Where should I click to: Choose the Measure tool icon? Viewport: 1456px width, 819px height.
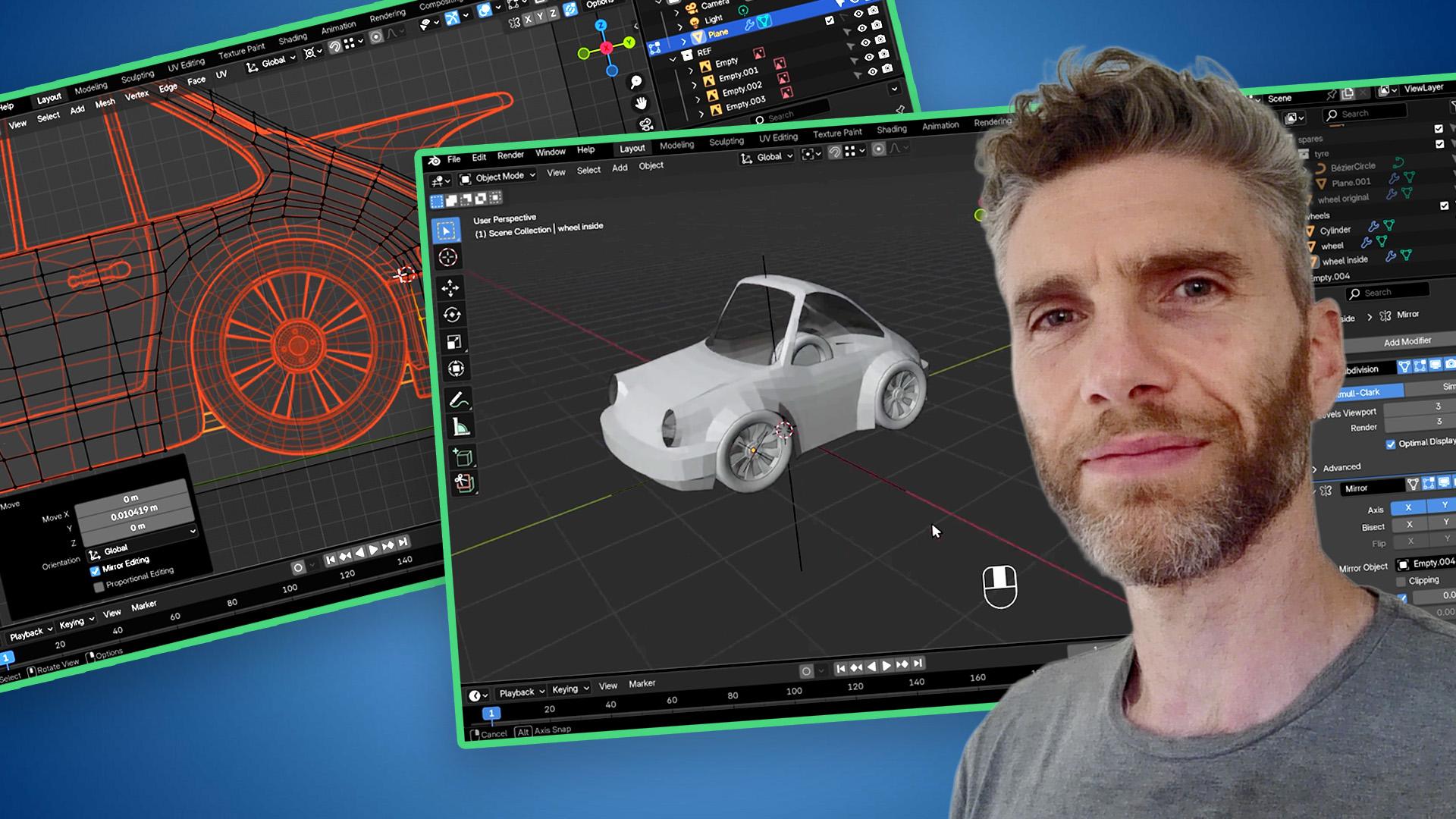pyautogui.click(x=460, y=427)
